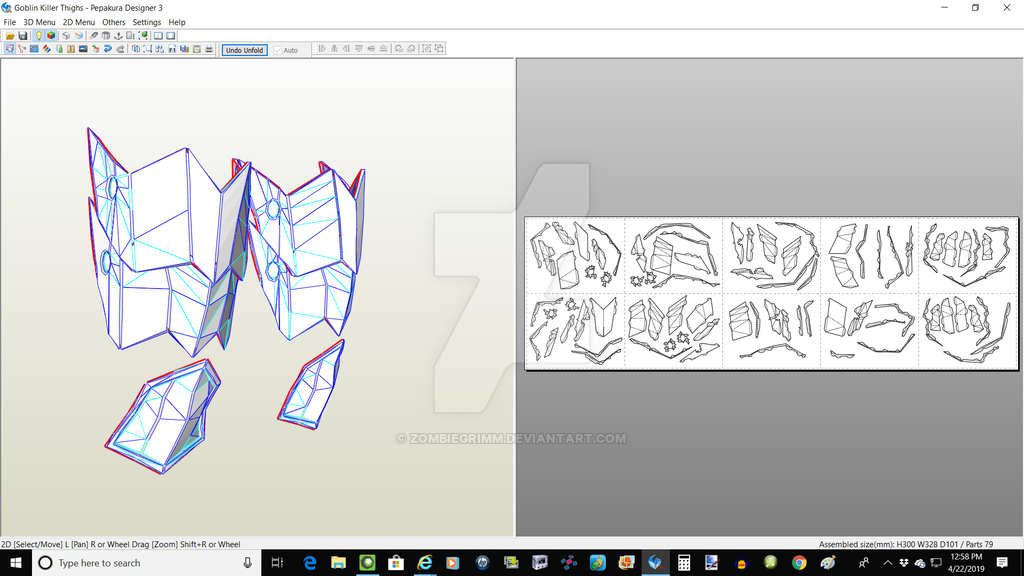Click the gray redo arrow icon
The image size is (1024, 576).
[x=120, y=48]
